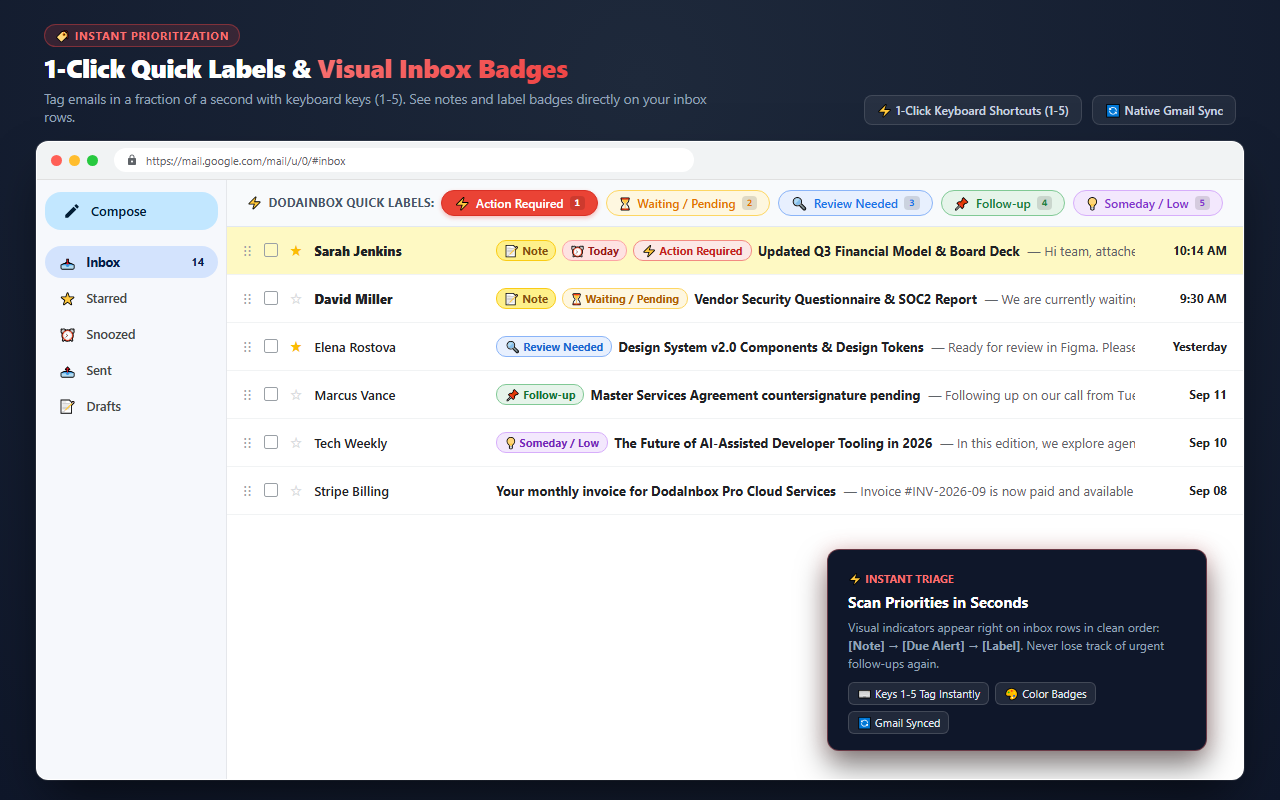Apply the Action Required quick label
This screenshot has width=1280, height=800.
519,203
